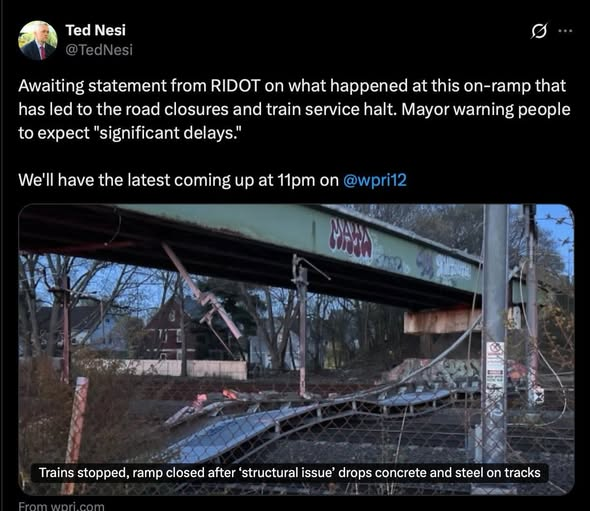Open the 'From wpri.com' source link

(61, 506)
